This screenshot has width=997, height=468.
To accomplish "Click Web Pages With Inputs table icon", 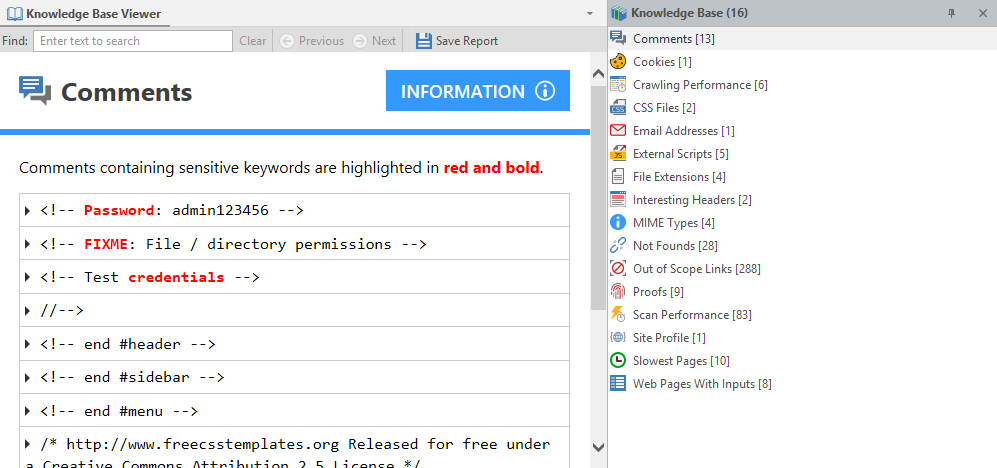I will [x=618, y=383].
